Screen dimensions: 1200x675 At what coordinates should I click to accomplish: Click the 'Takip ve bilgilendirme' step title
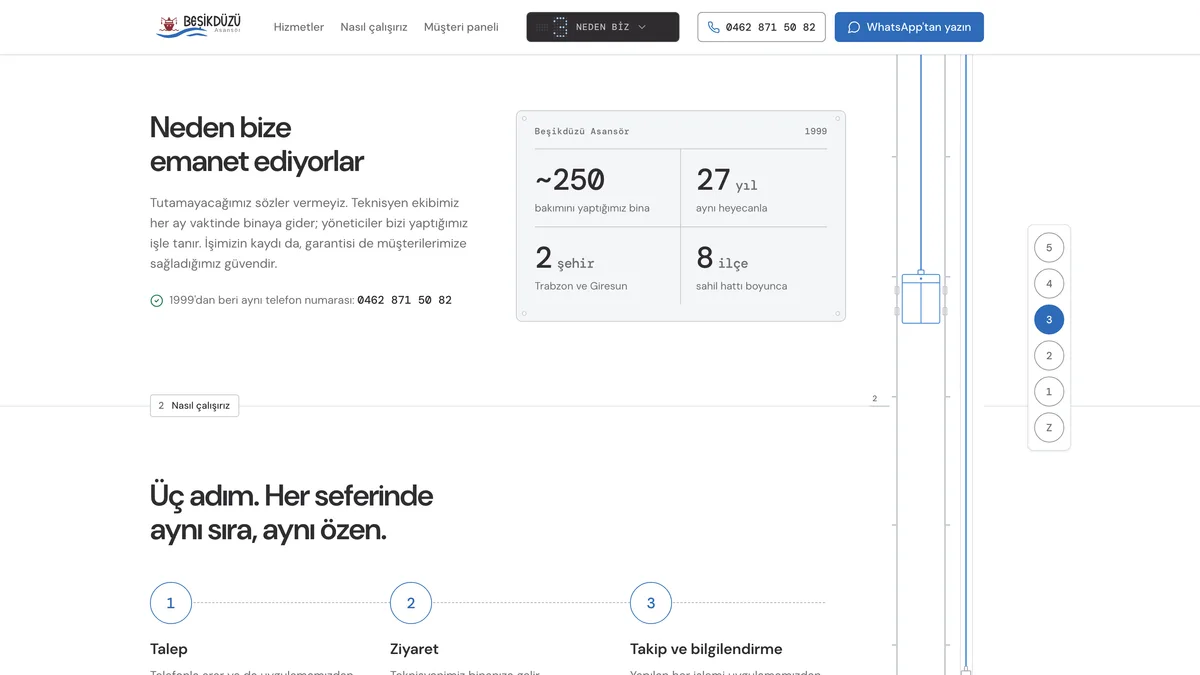click(x=706, y=649)
